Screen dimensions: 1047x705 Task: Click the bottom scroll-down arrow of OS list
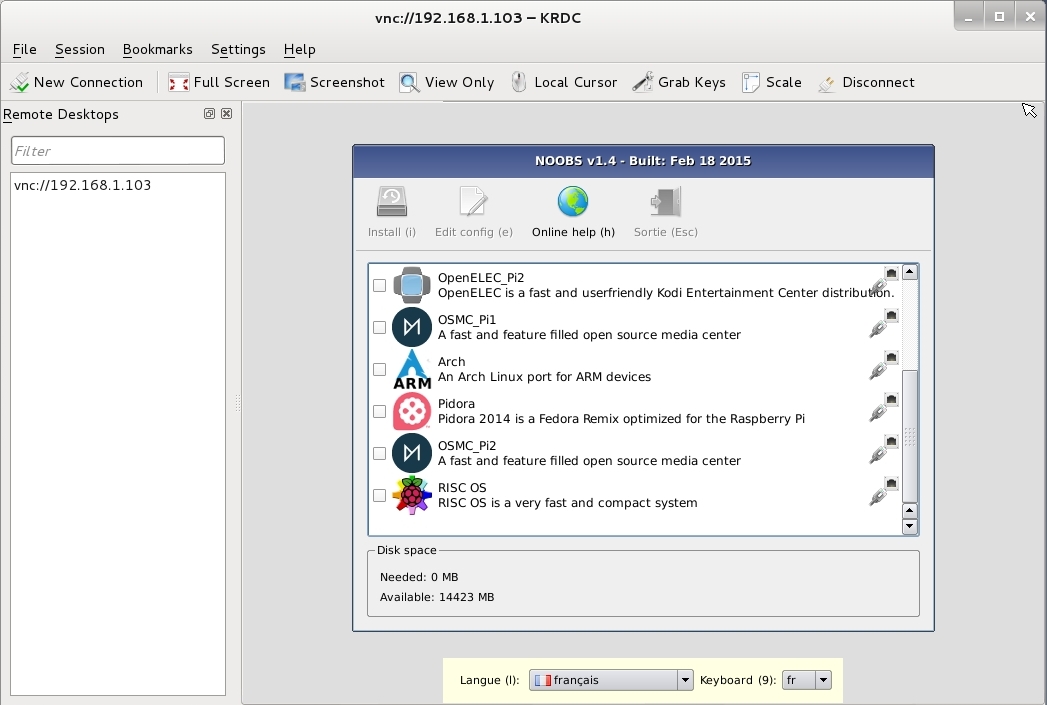pyautogui.click(x=909, y=526)
